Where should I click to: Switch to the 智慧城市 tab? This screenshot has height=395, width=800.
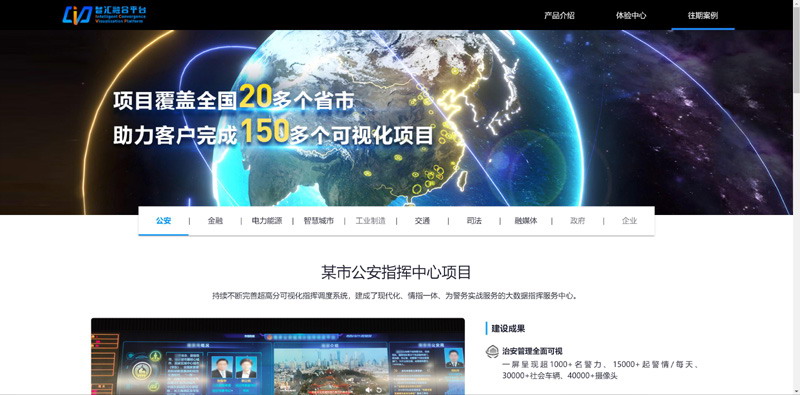[x=318, y=221]
